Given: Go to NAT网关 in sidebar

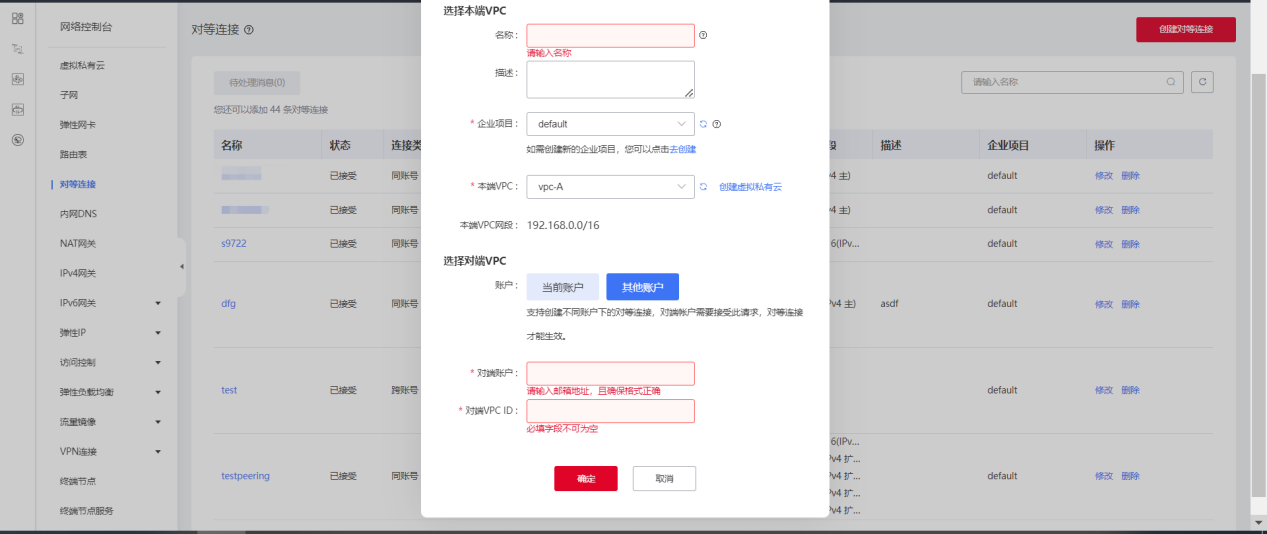Looking at the screenshot, I should (x=78, y=243).
